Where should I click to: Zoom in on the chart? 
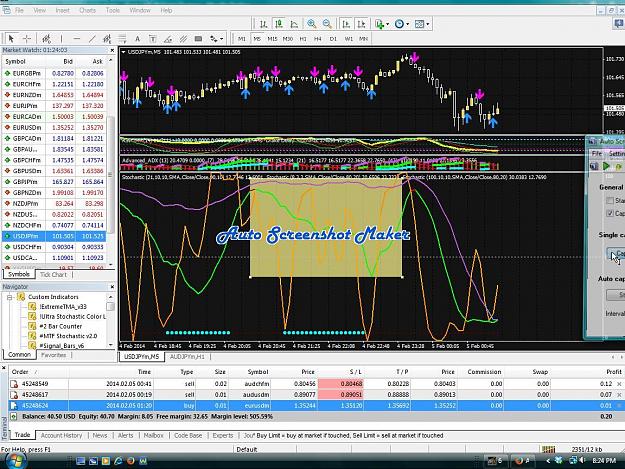pos(312,24)
